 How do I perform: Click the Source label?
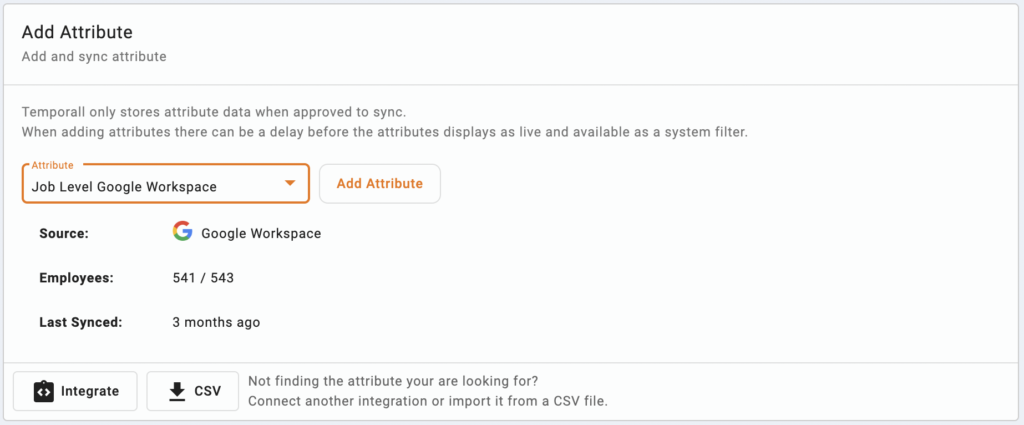coord(64,233)
